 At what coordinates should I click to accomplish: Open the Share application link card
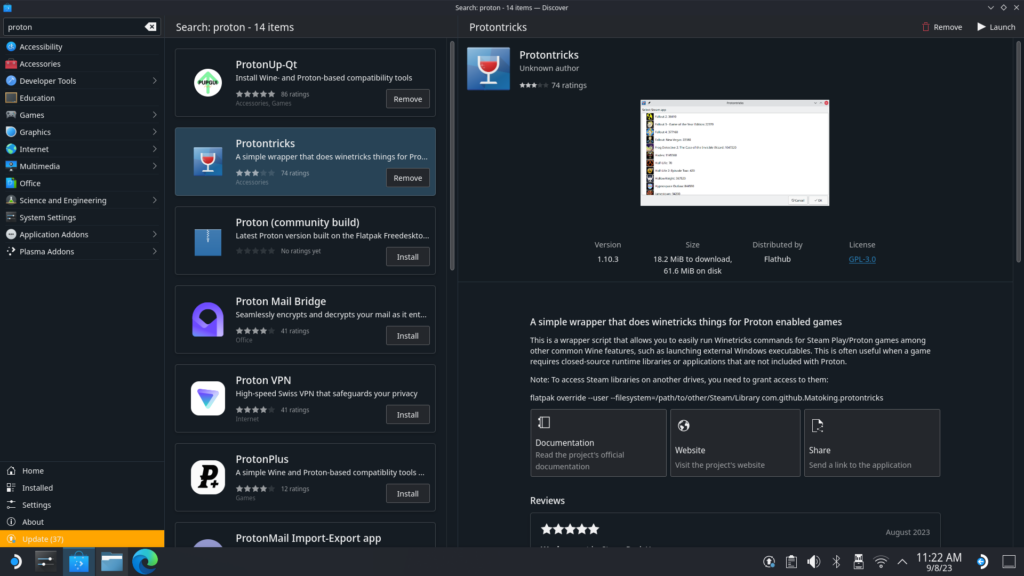coord(872,443)
